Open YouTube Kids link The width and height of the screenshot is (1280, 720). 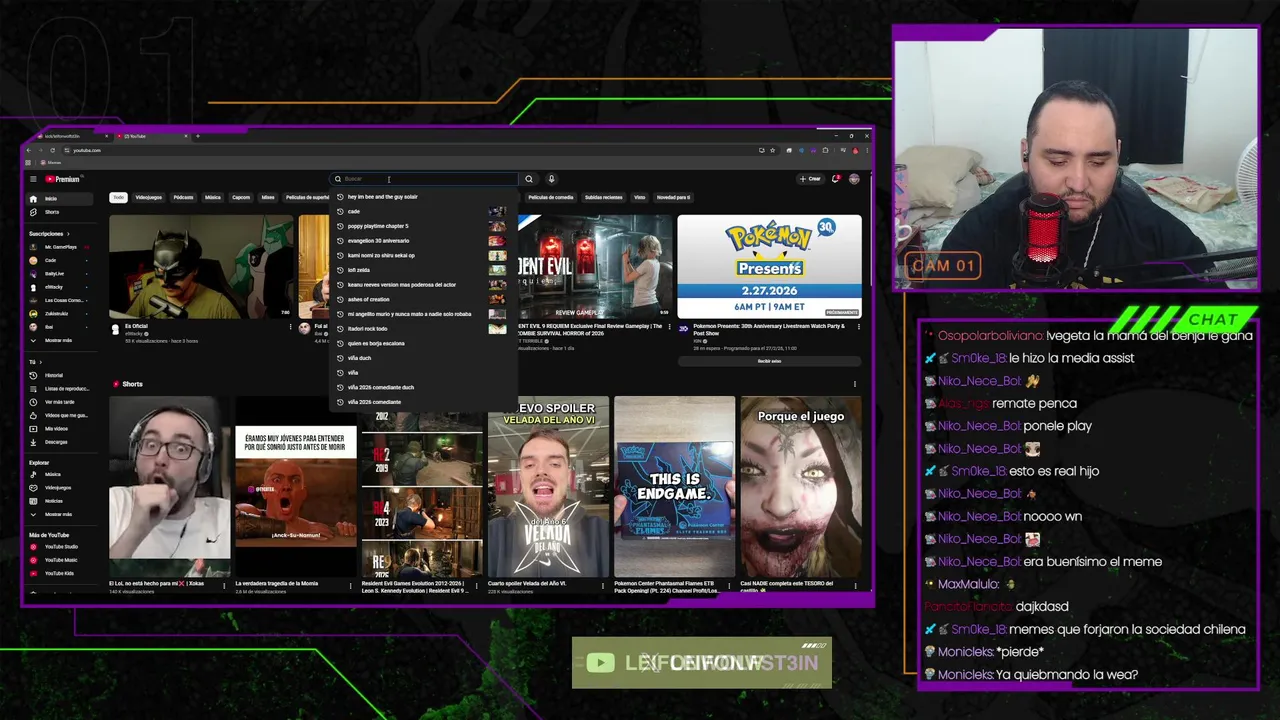click(x=60, y=573)
